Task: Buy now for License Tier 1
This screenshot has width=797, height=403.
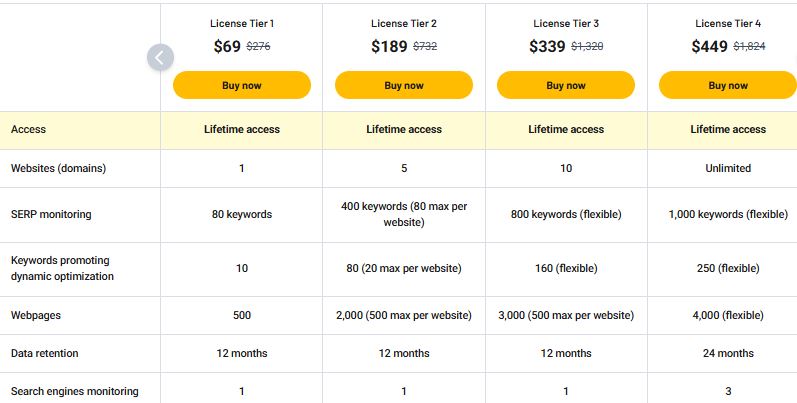Action: point(242,85)
